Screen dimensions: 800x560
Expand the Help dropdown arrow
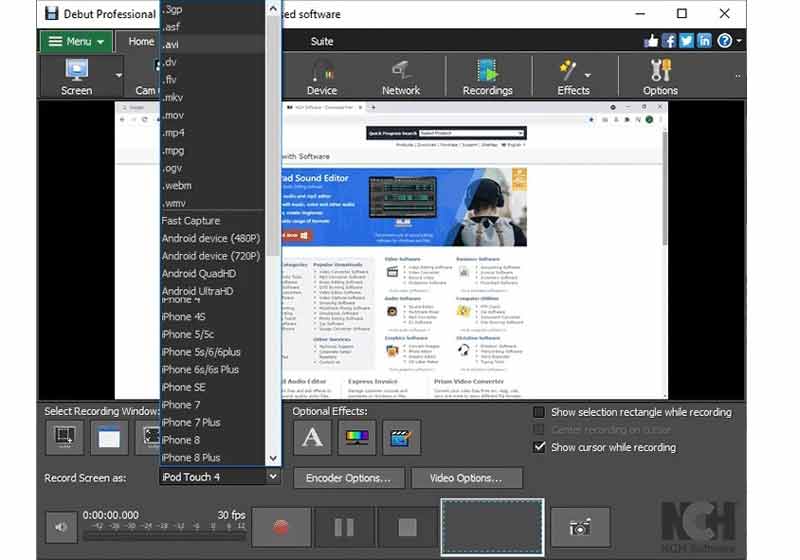pyautogui.click(x=738, y=41)
